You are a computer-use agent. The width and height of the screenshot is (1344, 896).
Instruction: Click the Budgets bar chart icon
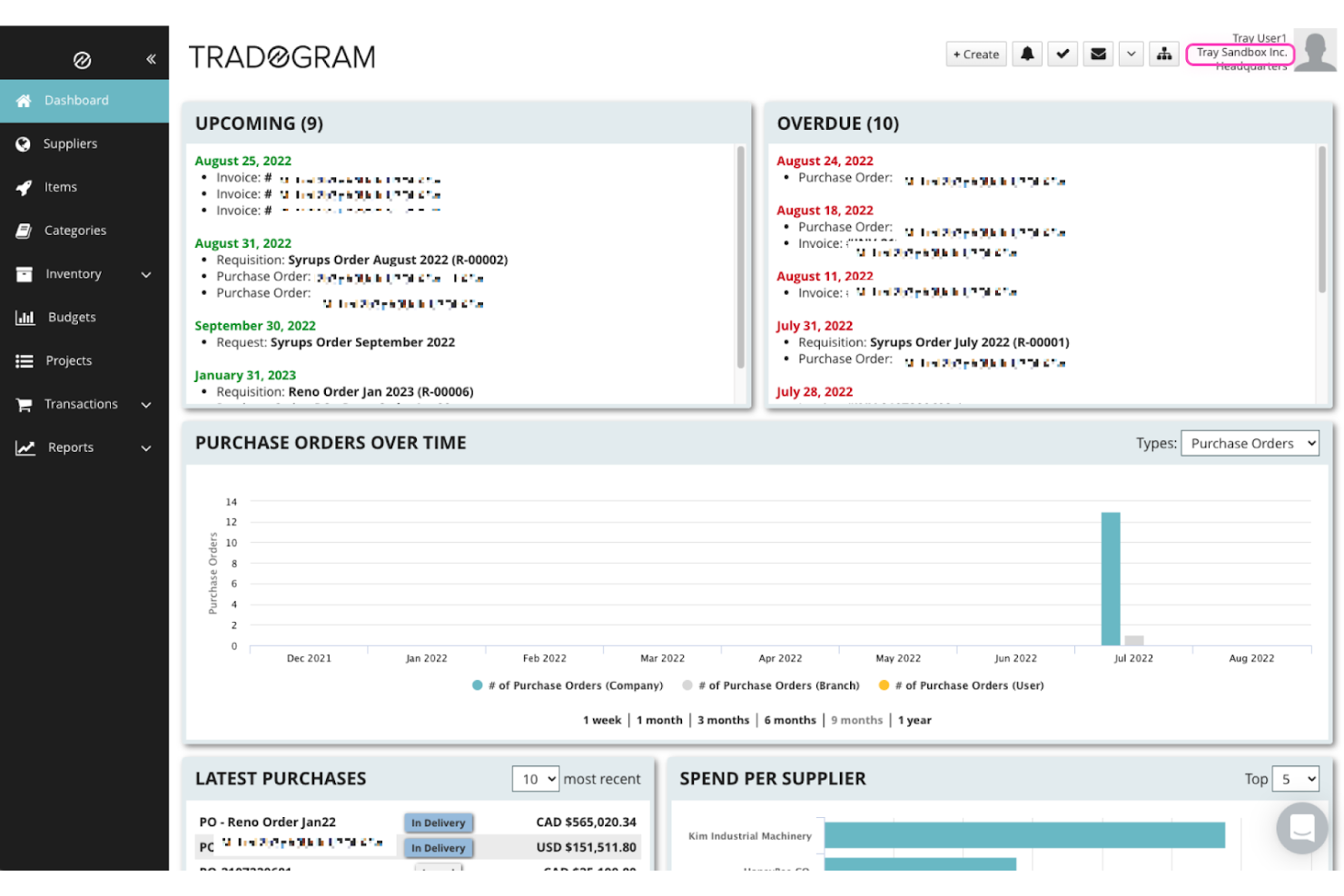pyautogui.click(x=25, y=318)
